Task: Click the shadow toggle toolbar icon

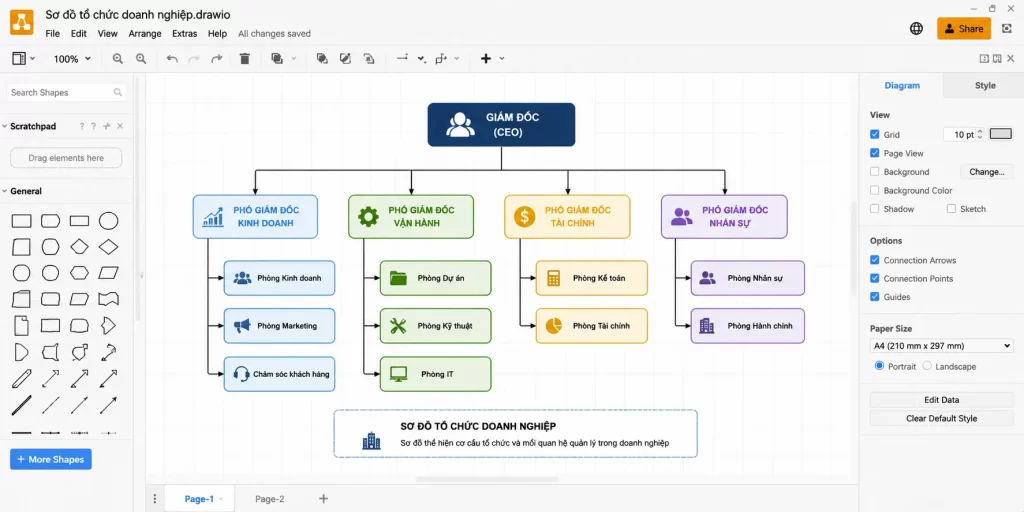Action: (x=369, y=59)
